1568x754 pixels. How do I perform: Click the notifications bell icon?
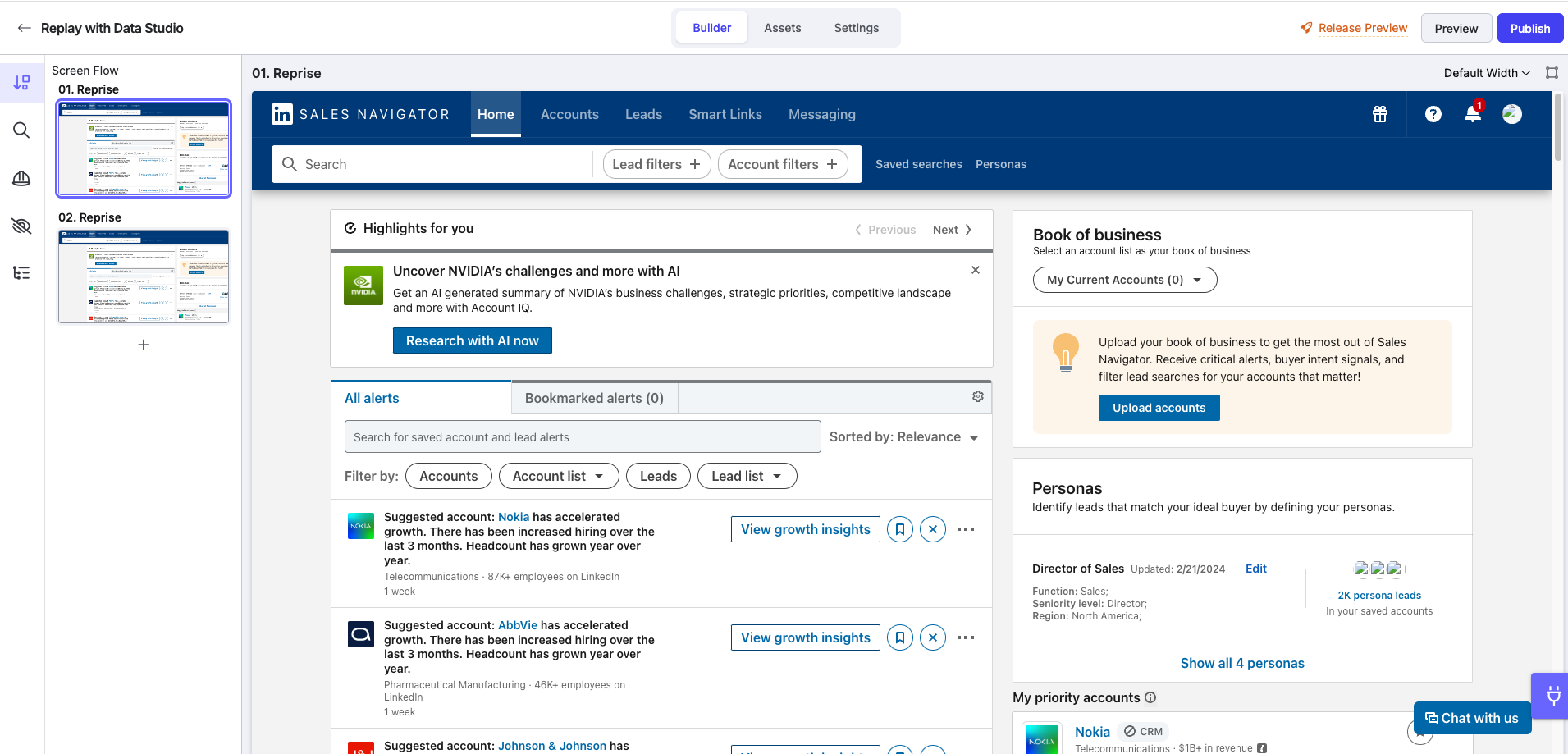(x=1472, y=114)
